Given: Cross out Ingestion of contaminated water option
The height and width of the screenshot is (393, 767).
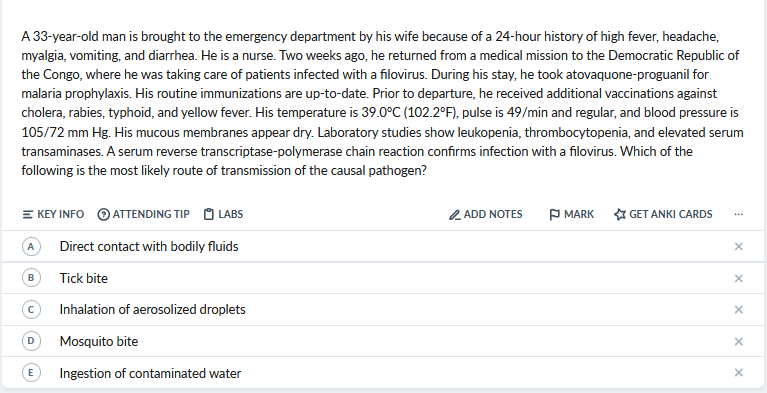Looking at the screenshot, I should tap(739, 373).
